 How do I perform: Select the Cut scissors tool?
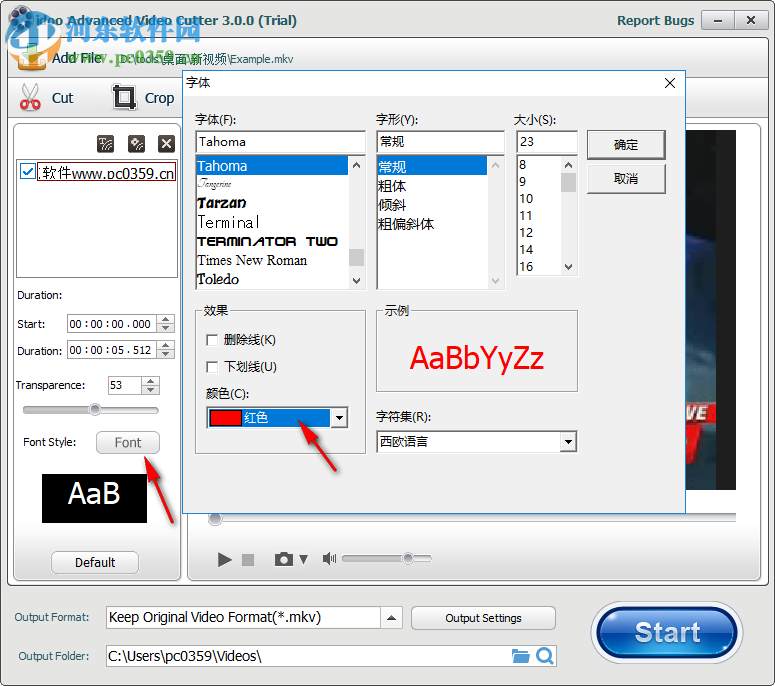(x=47, y=97)
